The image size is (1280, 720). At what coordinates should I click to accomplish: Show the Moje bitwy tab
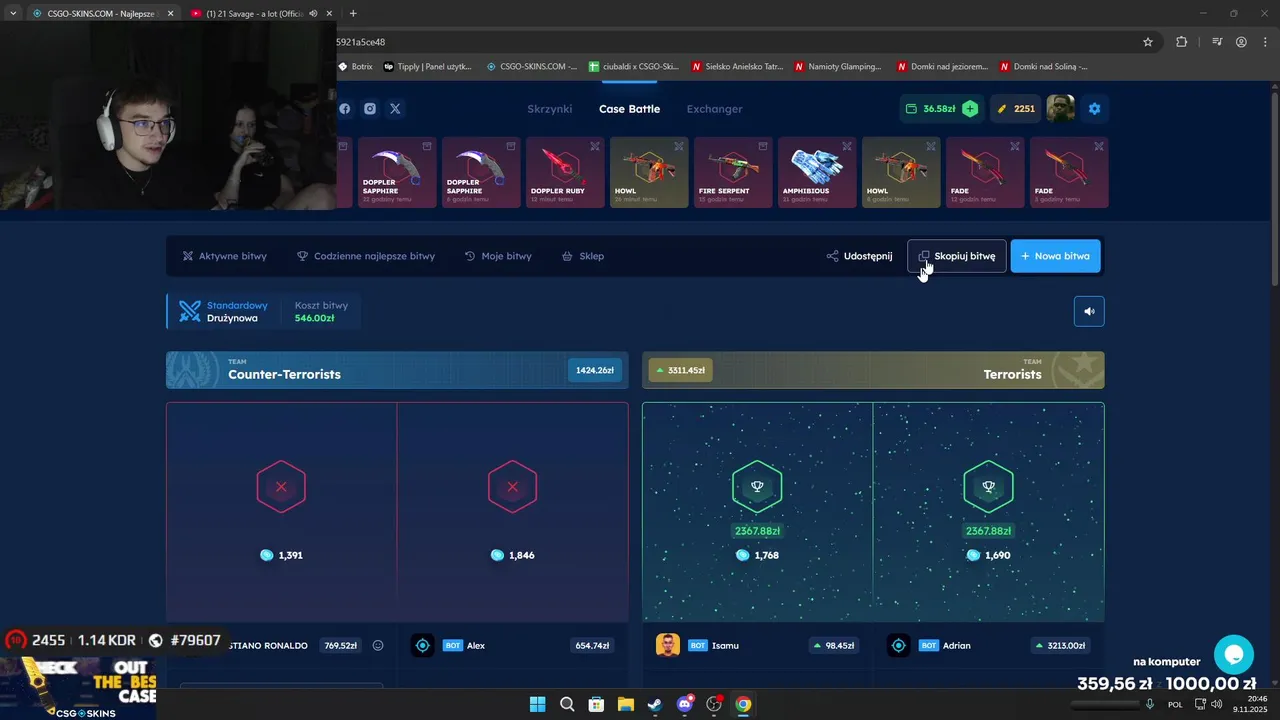click(498, 256)
